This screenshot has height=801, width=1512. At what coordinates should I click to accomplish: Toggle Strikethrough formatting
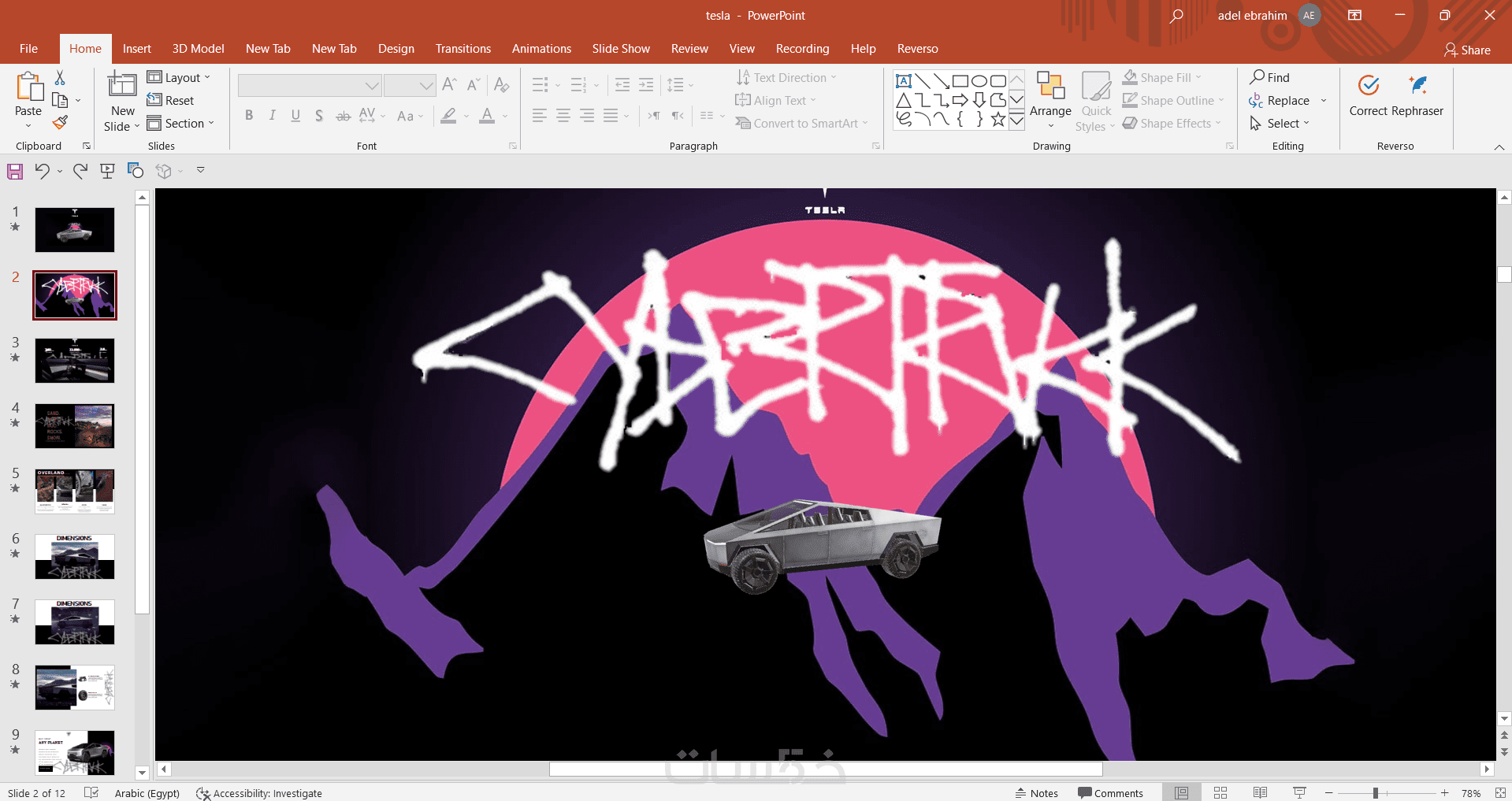pos(343,116)
